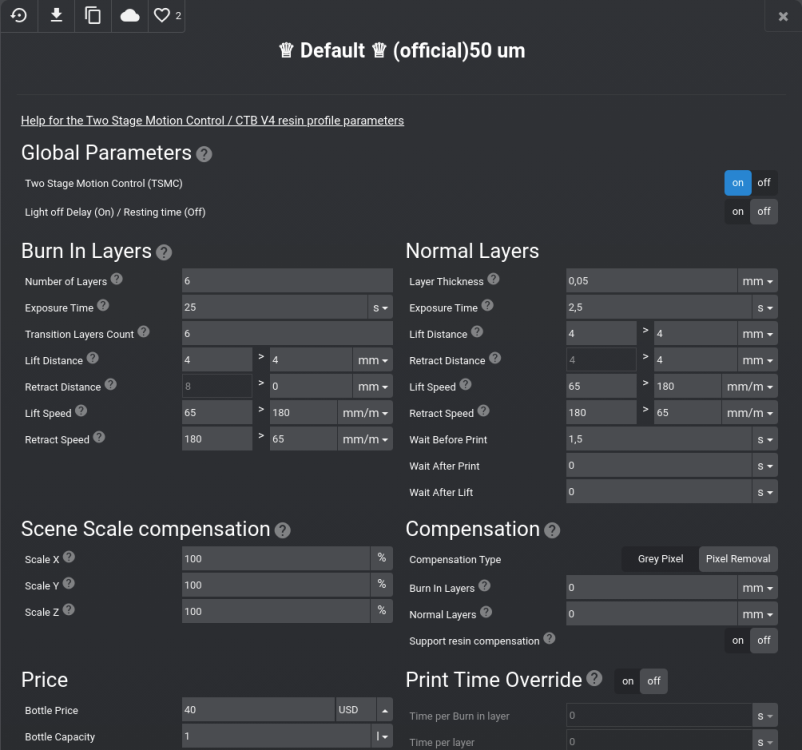Click help icon beside Print Time Override
The image size is (802, 750).
coord(595,680)
